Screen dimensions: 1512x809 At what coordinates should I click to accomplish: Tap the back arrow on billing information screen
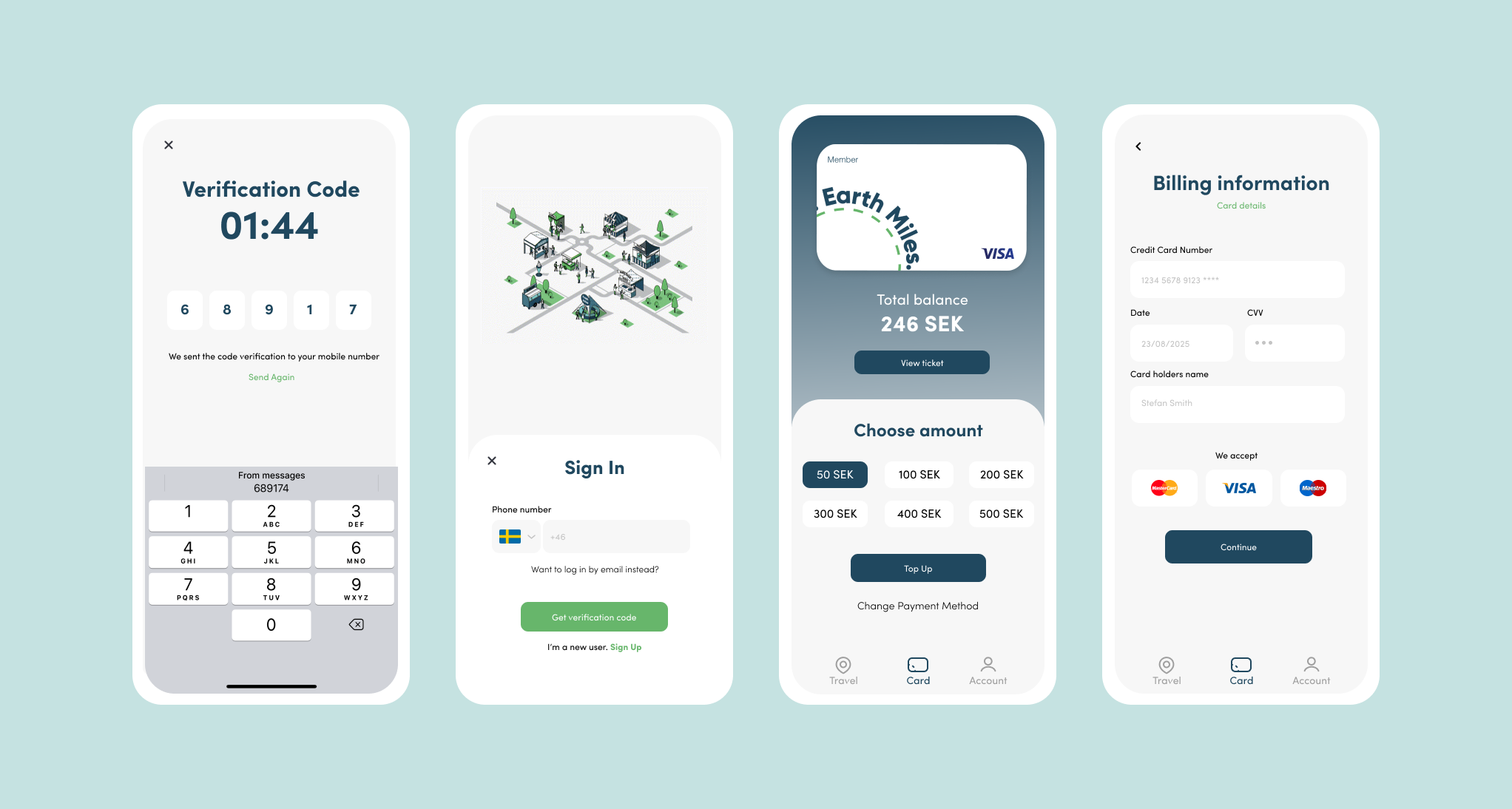click(1138, 146)
